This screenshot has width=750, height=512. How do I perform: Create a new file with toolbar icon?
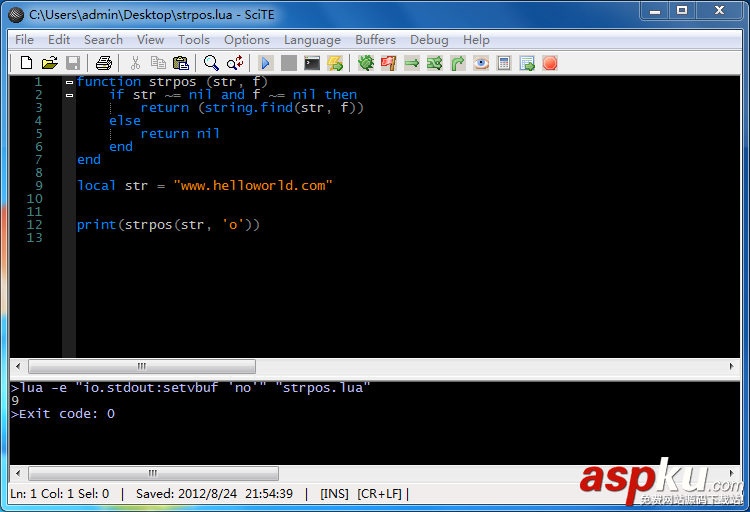pyautogui.click(x=27, y=63)
